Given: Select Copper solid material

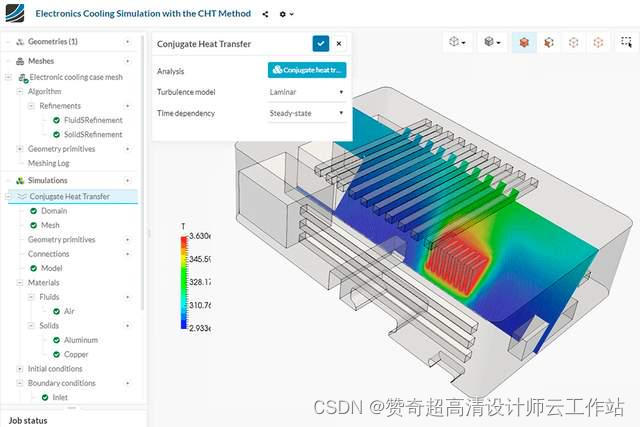Looking at the screenshot, I should [76, 354].
